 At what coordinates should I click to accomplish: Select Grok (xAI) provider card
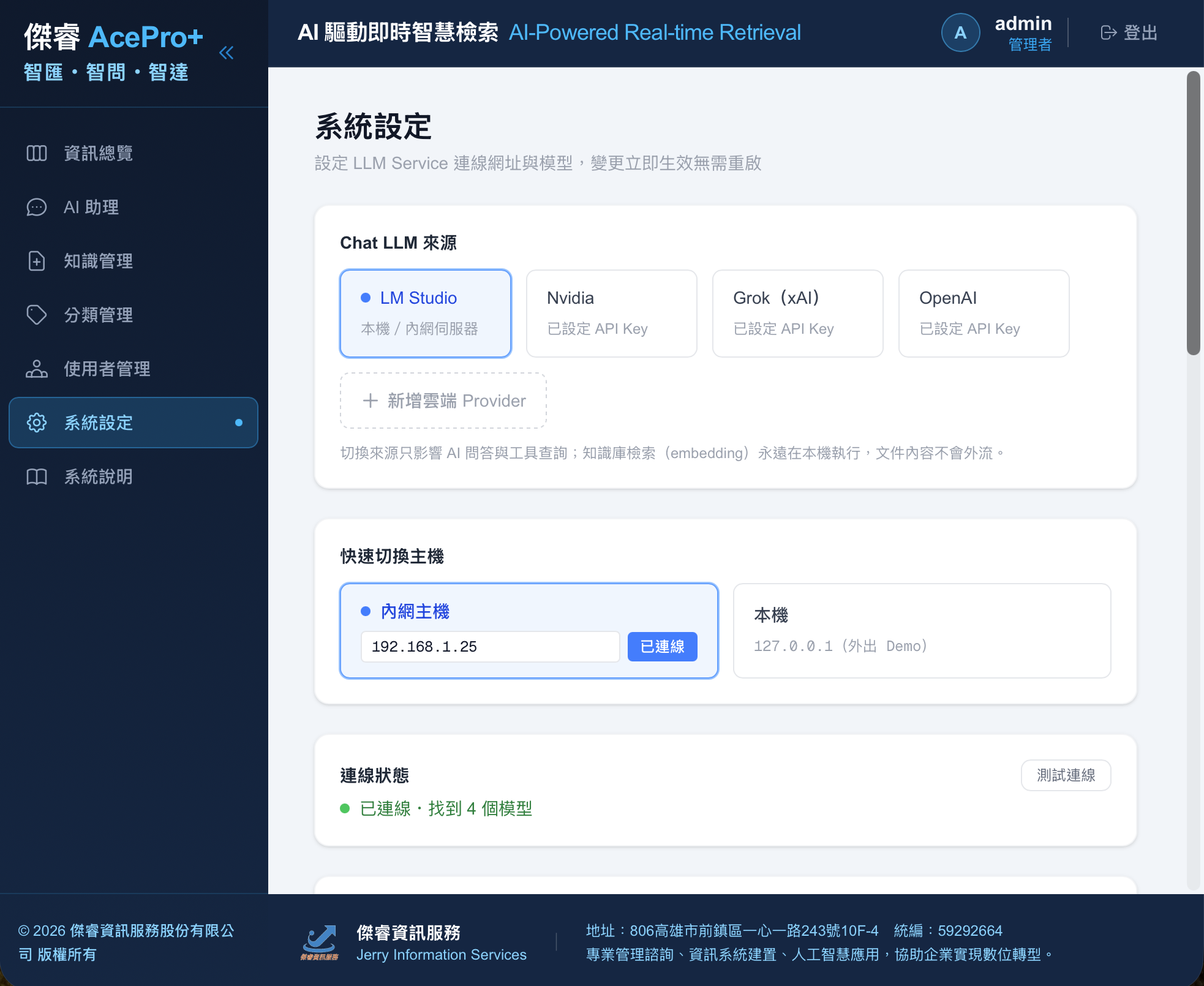click(x=798, y=314)
